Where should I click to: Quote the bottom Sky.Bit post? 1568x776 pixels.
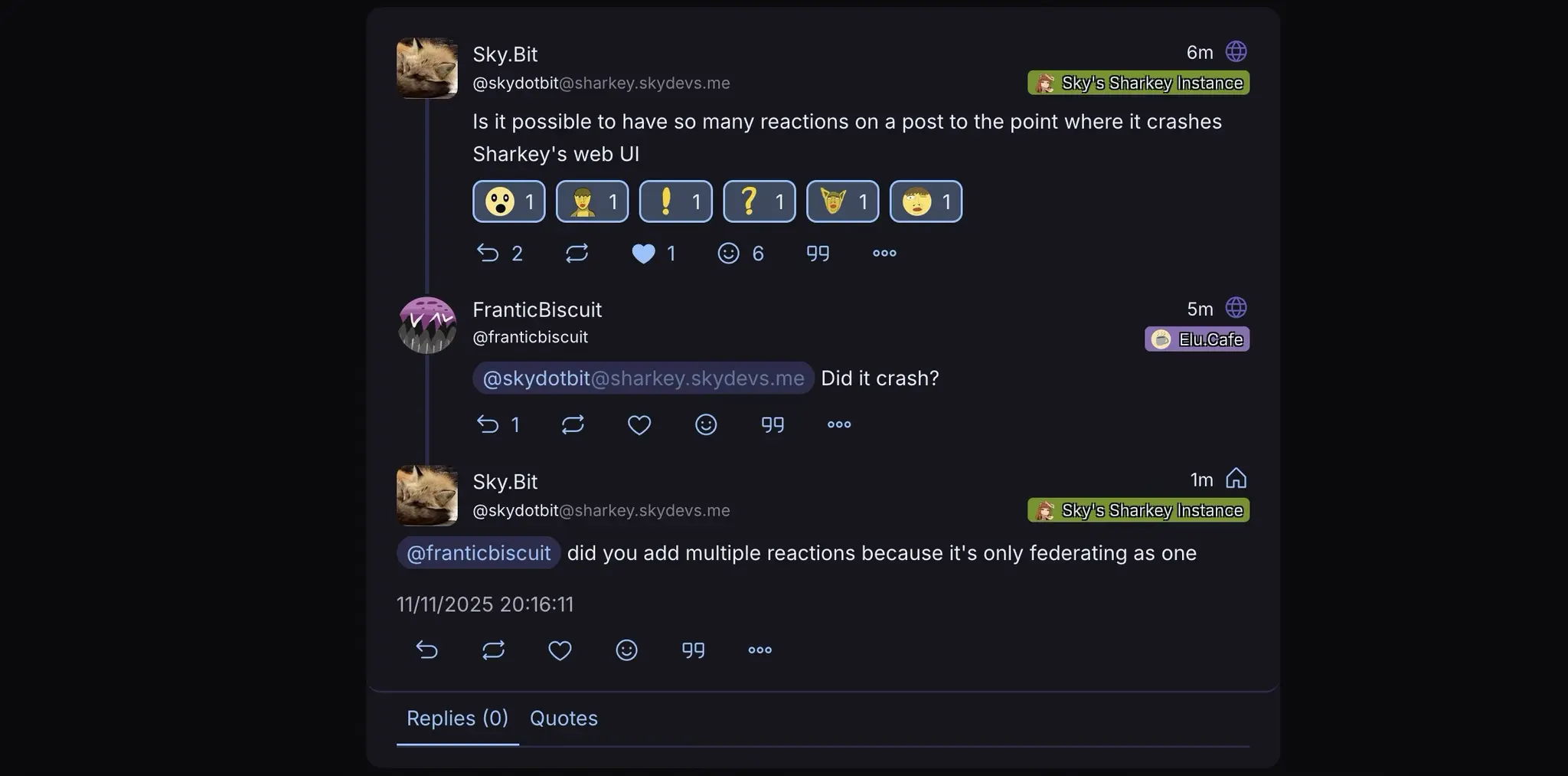(x=693, y=650)
